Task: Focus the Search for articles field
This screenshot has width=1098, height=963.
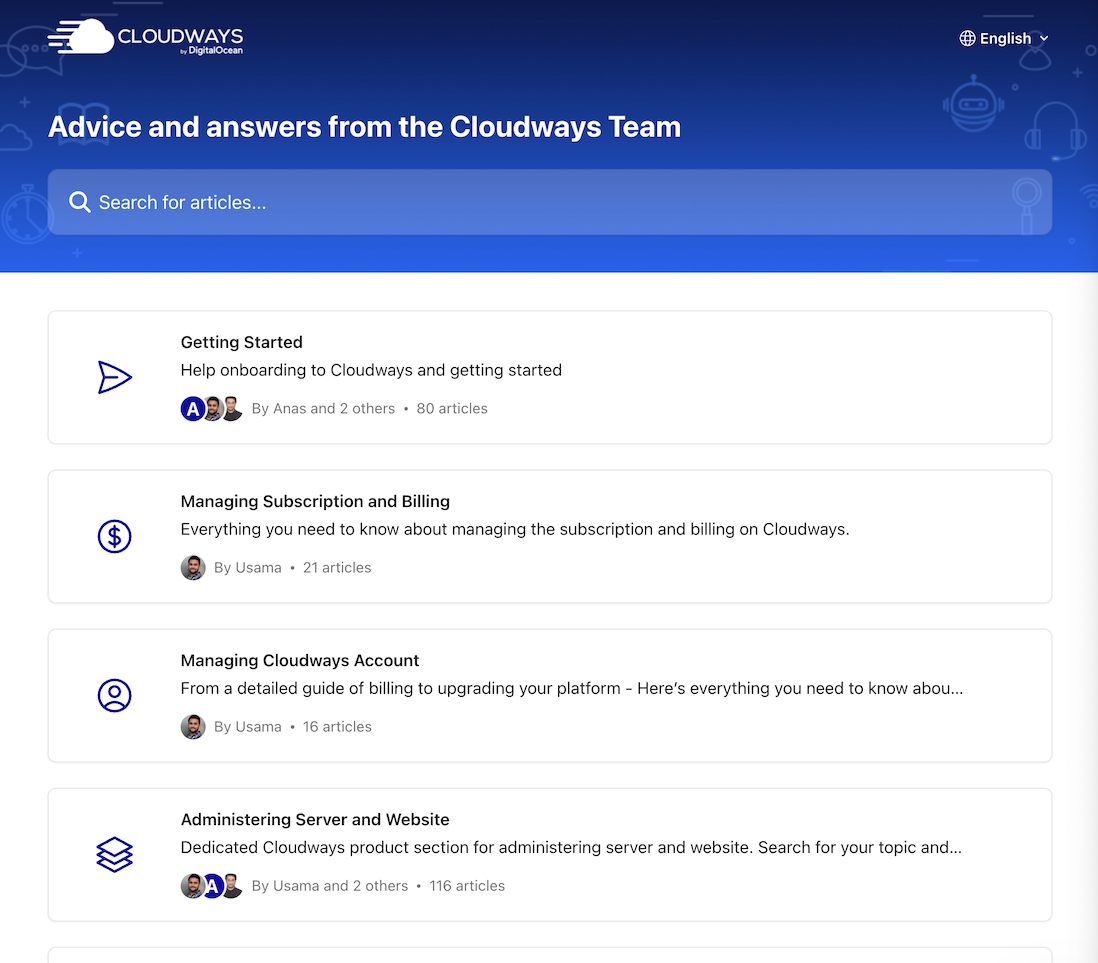Action: (x=550, y=202)
